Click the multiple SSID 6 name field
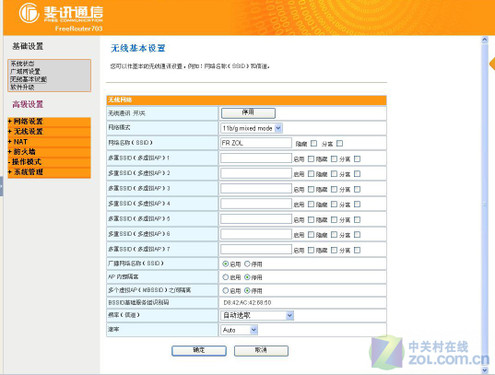The image size is (495, 375). pyautogui.click(x=256, y=234)
